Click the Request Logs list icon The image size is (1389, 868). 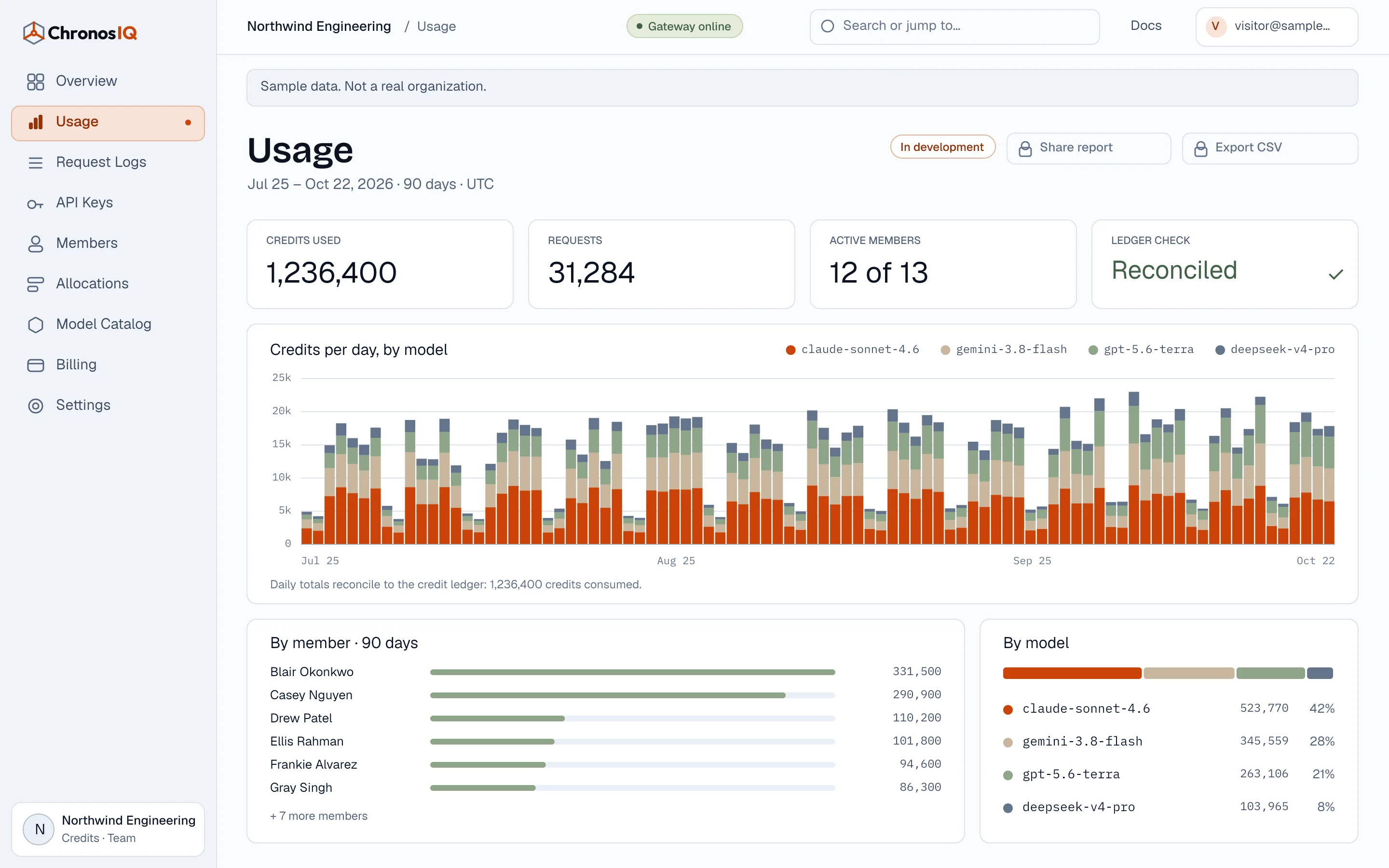tap(36, 163)
